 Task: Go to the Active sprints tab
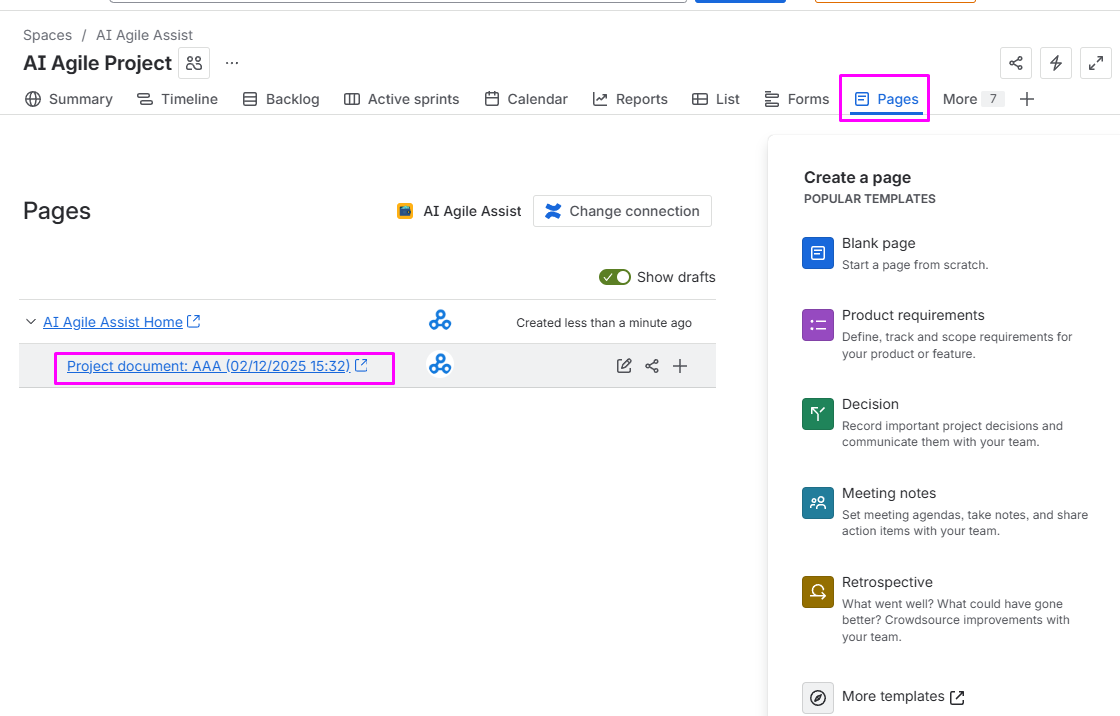point(401,99)
